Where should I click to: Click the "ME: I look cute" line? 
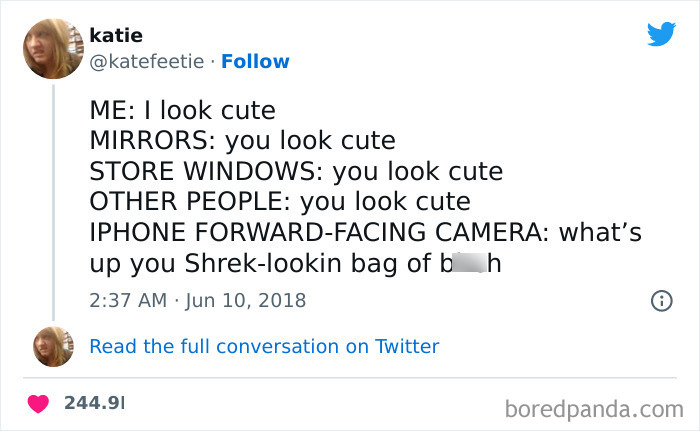[x=182, y=108]
